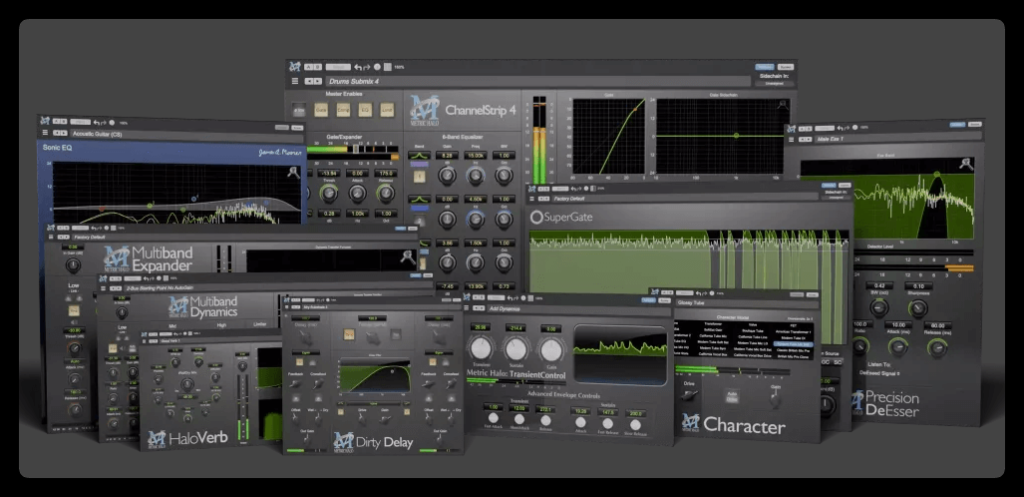Open the Drums Submix 4 preset menu
This screenshot has width=1024, height=497.
coord(537,81)
